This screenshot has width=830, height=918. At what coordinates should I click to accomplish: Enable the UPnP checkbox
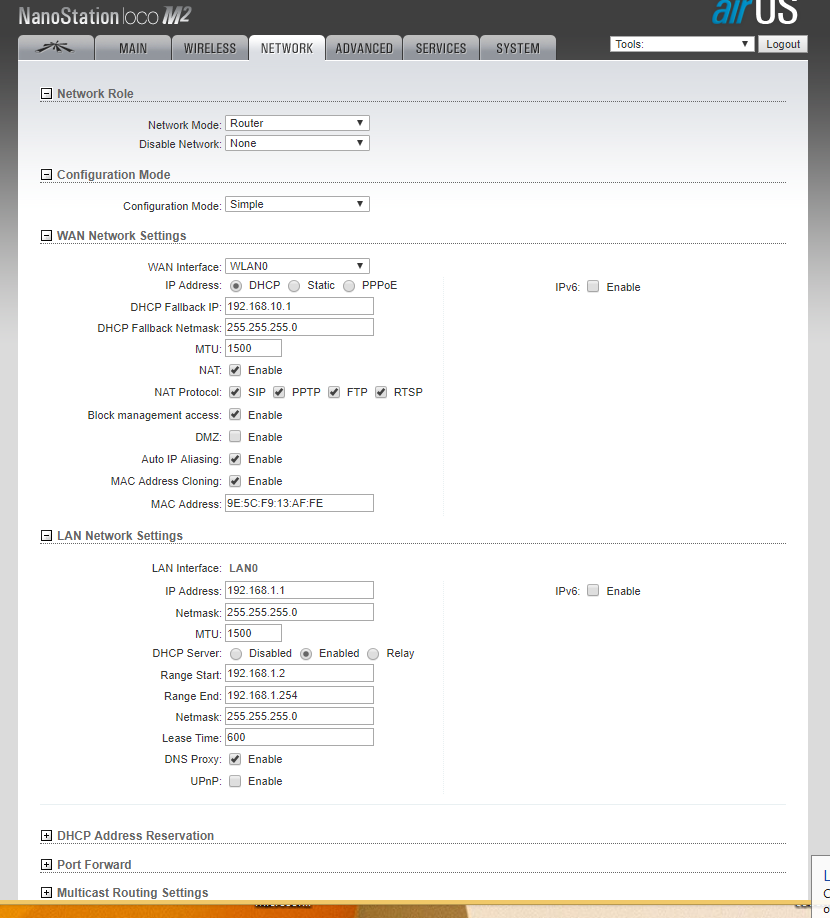(235, 781)
